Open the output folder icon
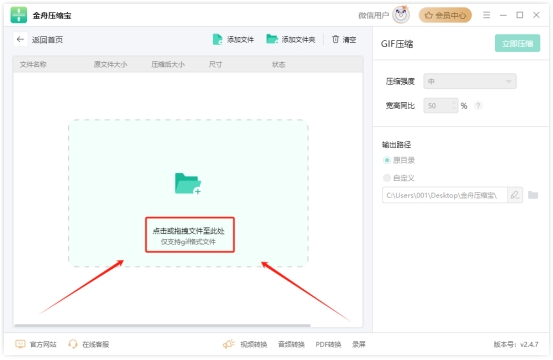The width and height of the screenshot is (553, 360). tap(533, 195)
